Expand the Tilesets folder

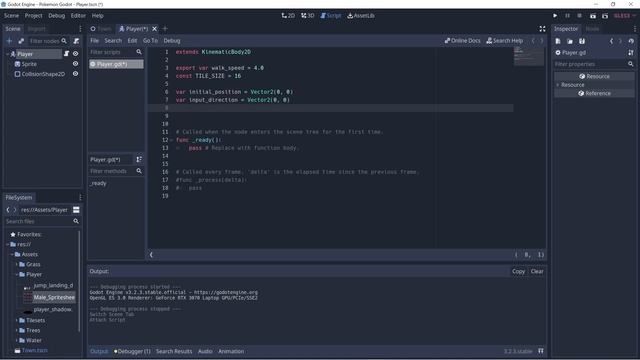click(x=17, y=320)
